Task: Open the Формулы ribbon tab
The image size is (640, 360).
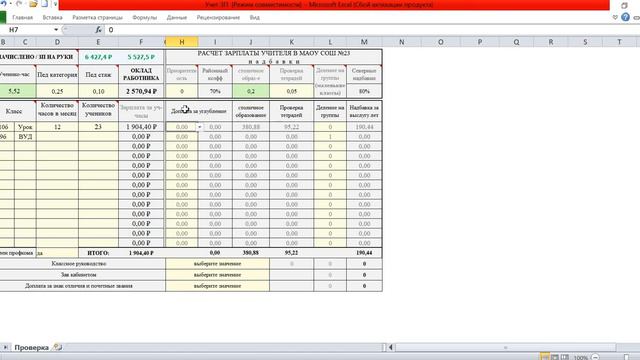Action: click(x=144, y=18)
